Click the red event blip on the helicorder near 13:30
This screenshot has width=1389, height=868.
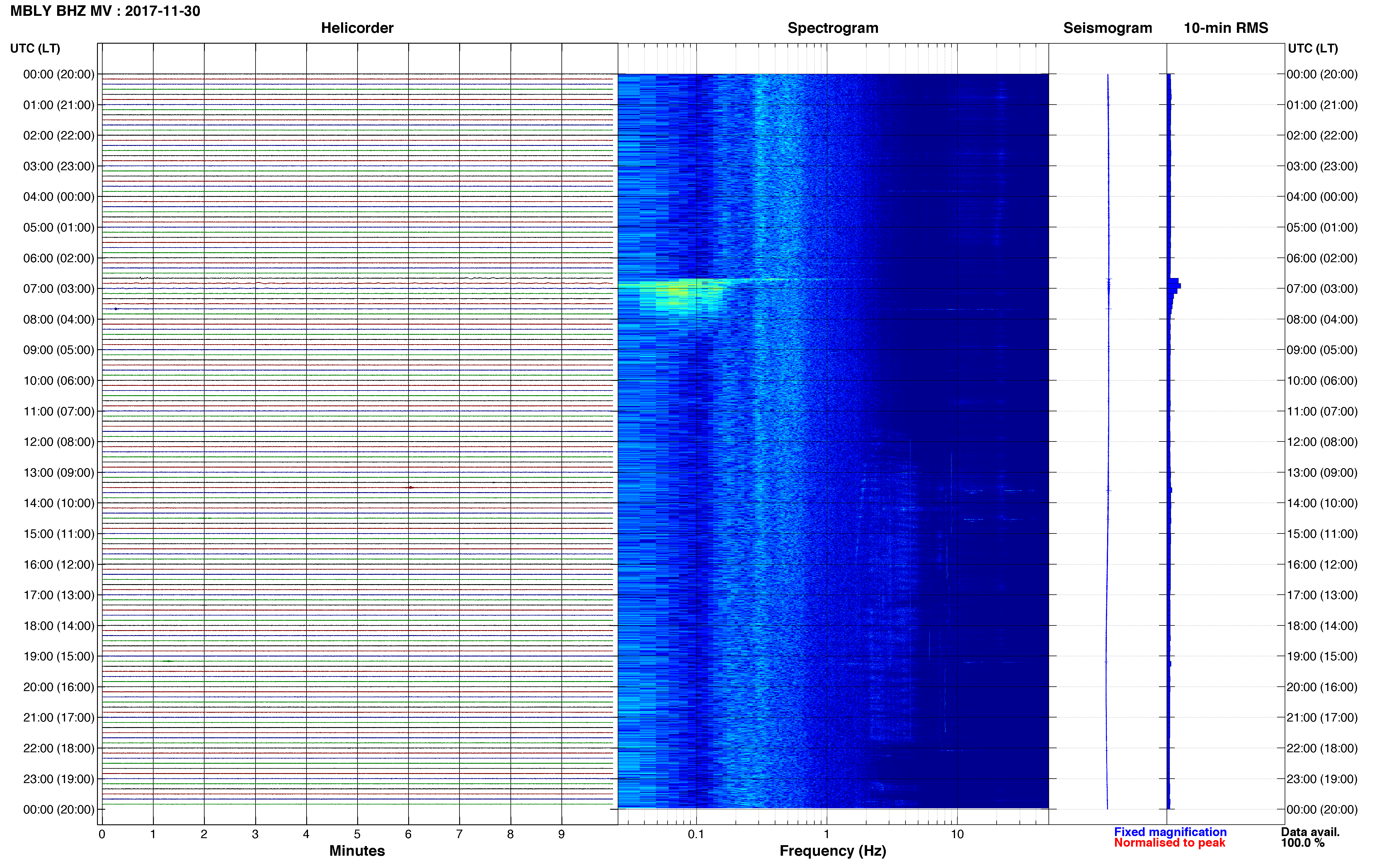click(x=411, y=487)
